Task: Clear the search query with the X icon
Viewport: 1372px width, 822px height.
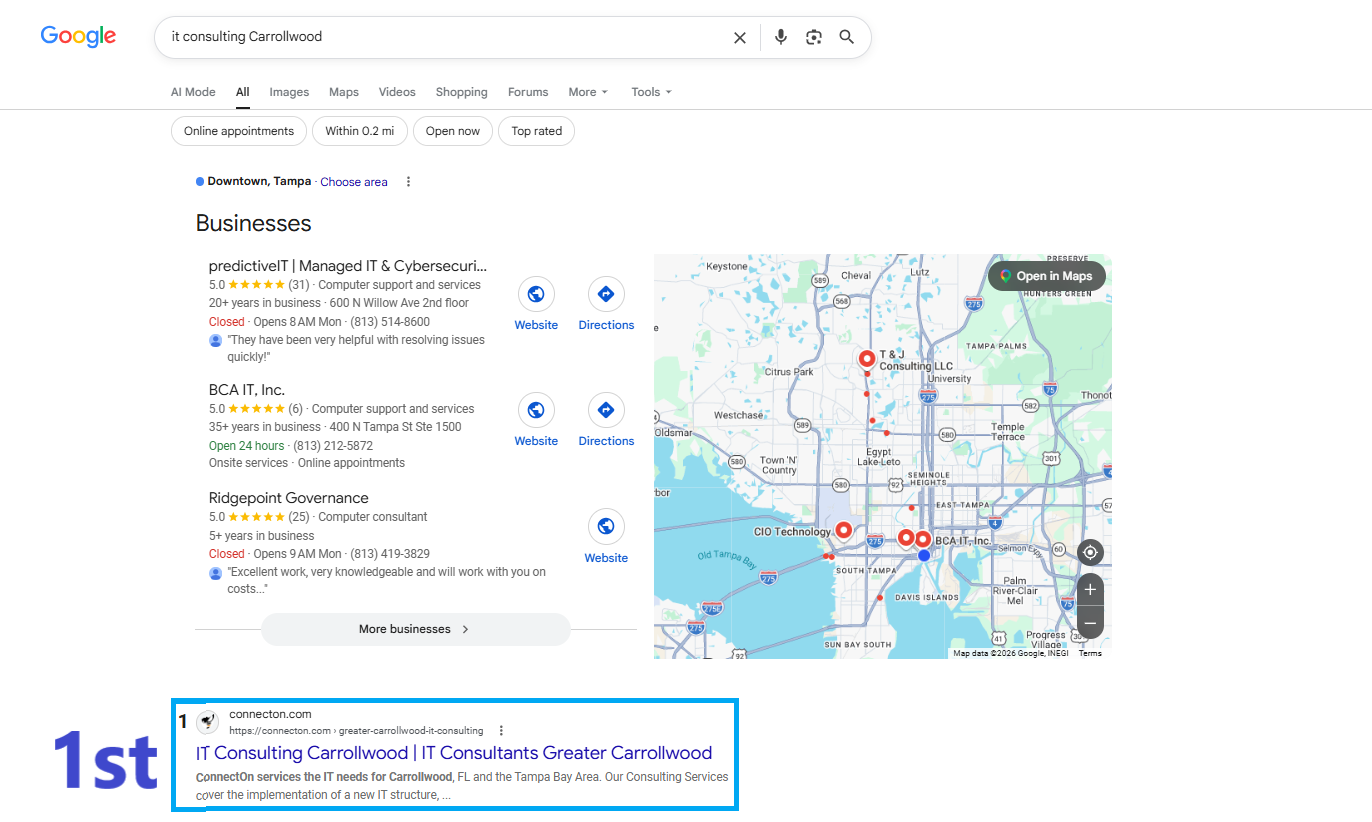Action: pos(740,37)
